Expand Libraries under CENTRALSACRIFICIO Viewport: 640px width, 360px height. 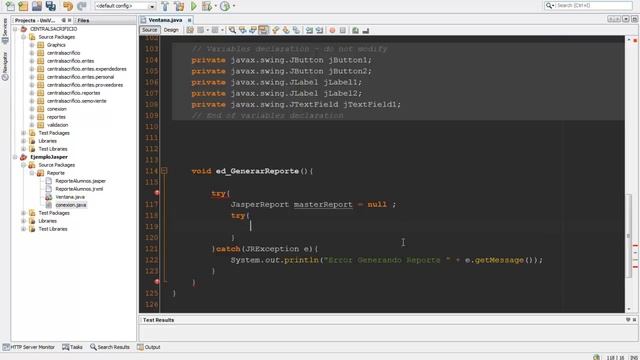(x=24, y=141)
